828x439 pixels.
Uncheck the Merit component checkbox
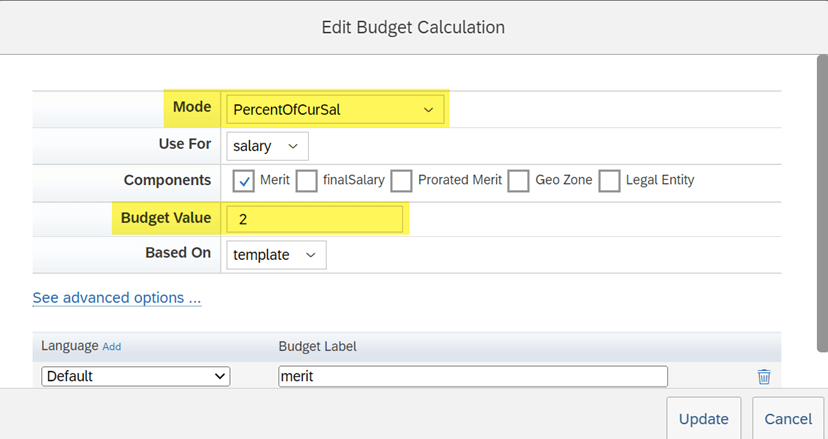[243, 181]
